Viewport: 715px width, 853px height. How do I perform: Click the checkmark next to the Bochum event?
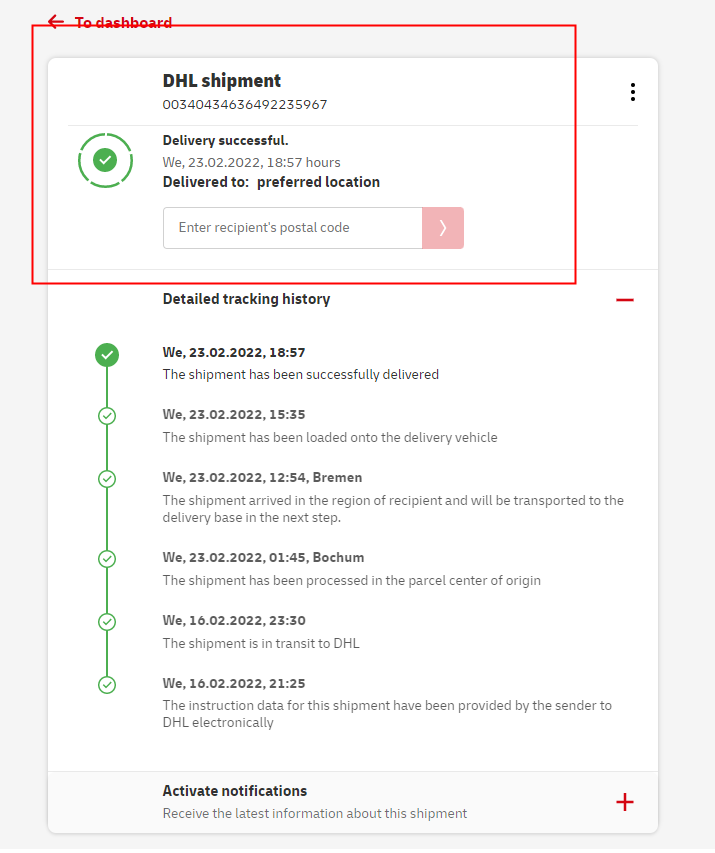tap(107, 558)
